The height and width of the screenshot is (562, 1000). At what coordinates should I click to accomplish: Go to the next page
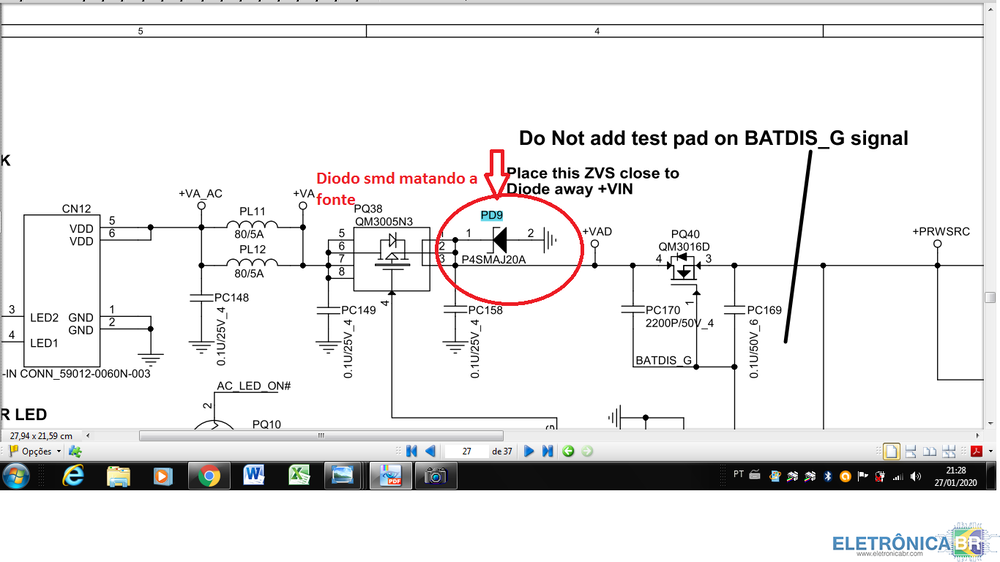point(529,451)
